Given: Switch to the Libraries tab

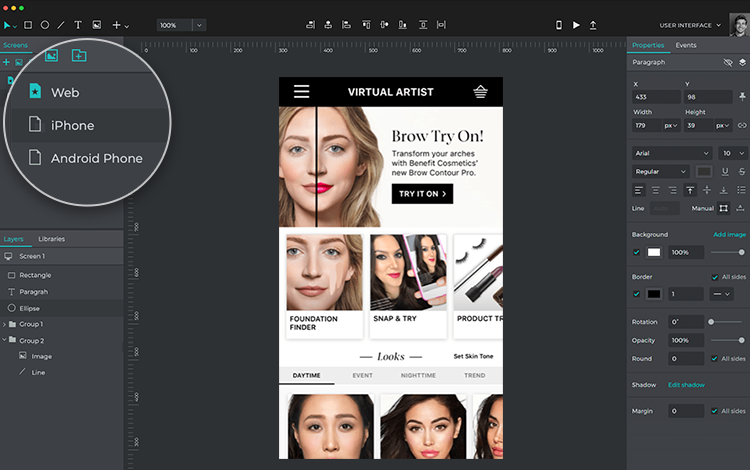Looking at the screenshot, I should point(51,239).
